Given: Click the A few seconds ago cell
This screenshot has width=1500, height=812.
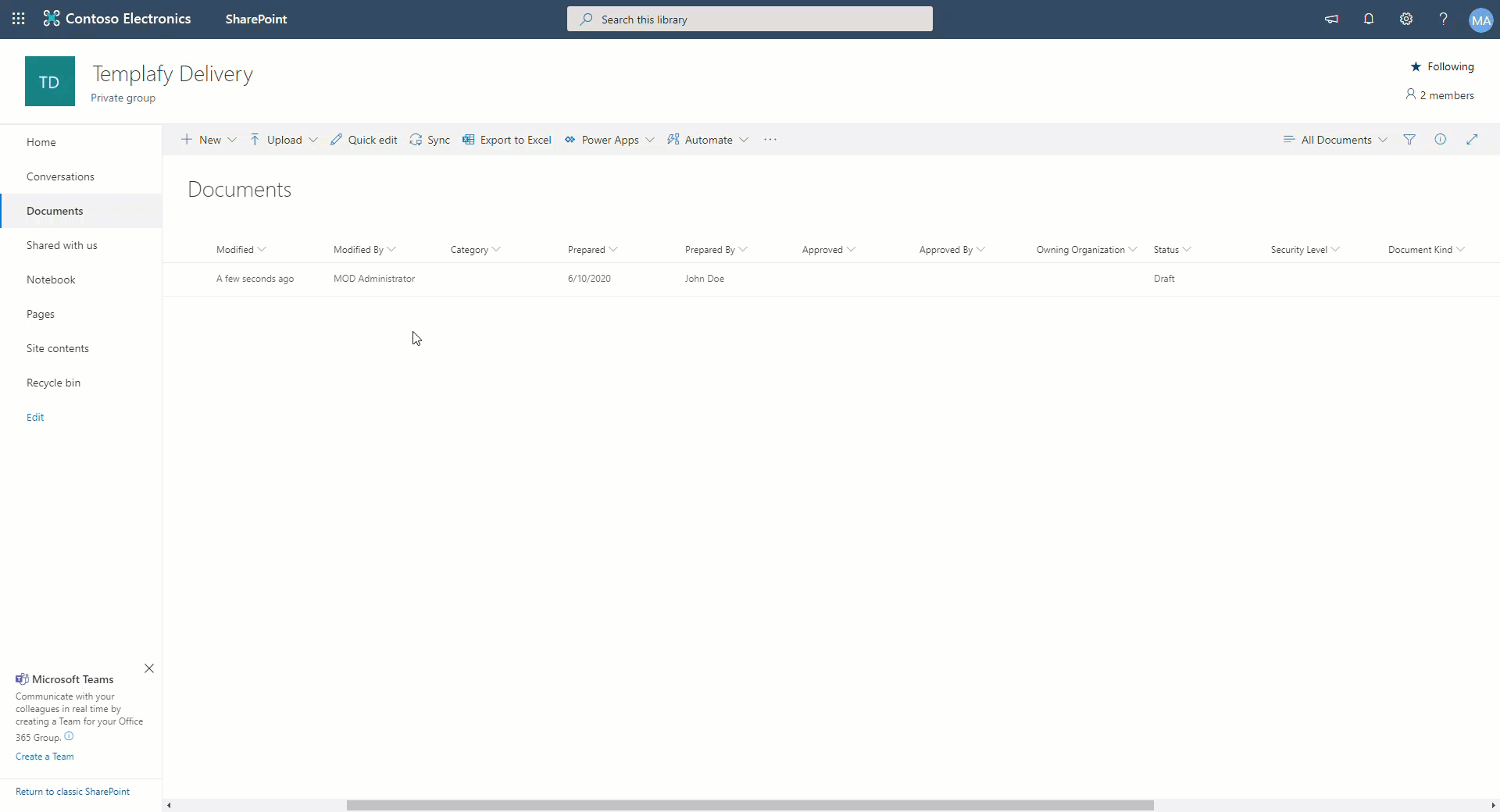Looking at the screenshot, I should tap(255, 279).
